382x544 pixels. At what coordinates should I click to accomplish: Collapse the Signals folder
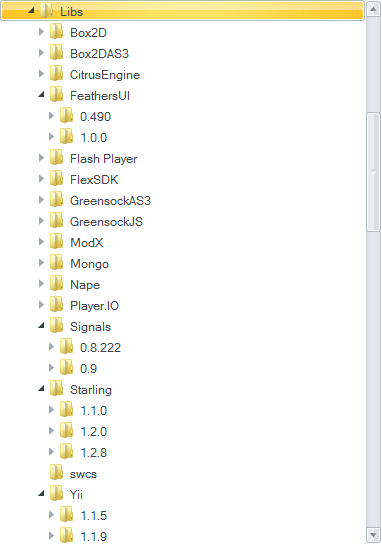point(42,326)
